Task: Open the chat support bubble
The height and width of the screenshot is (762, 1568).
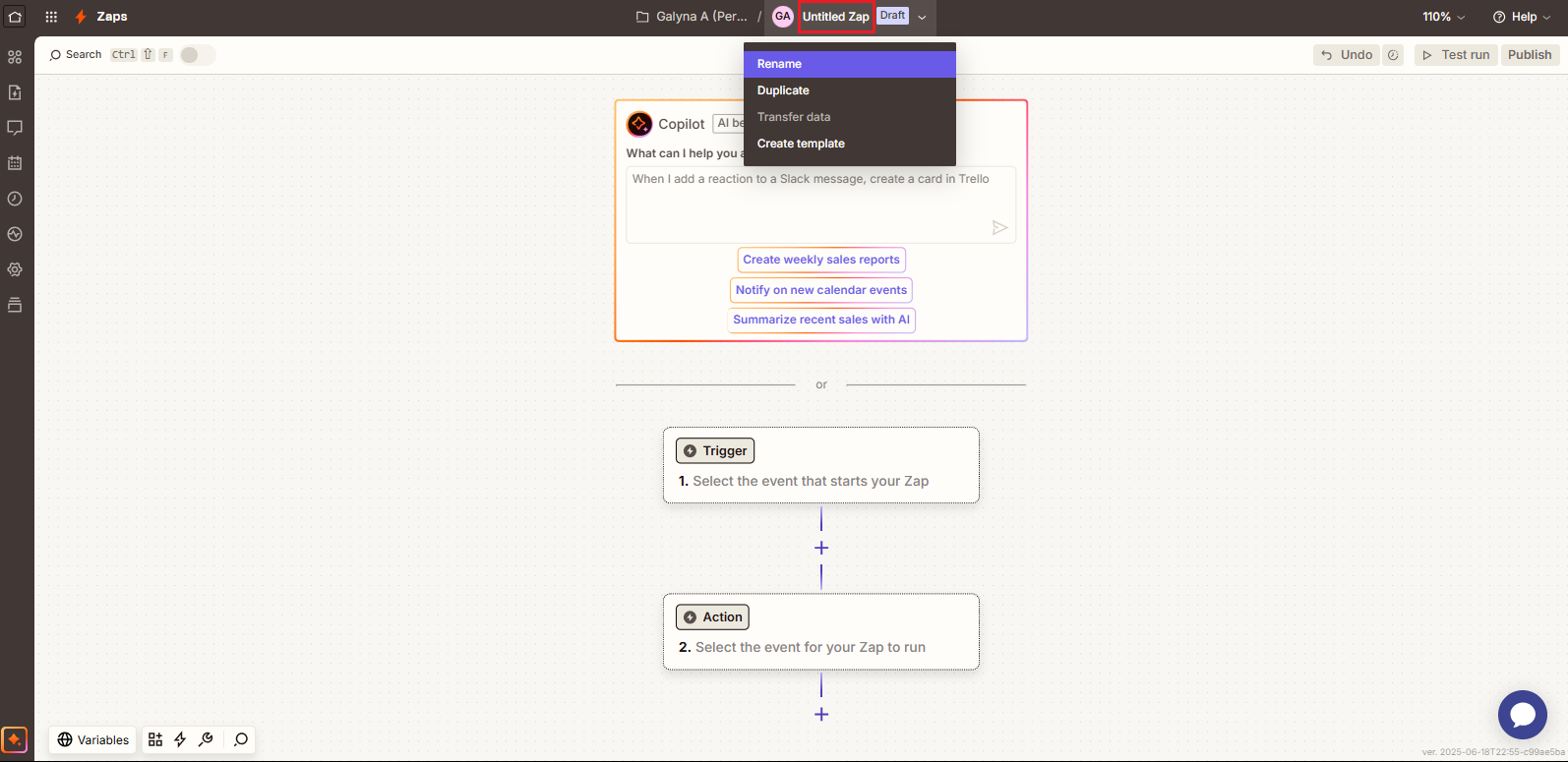Action: click(x=1523, y=715)
